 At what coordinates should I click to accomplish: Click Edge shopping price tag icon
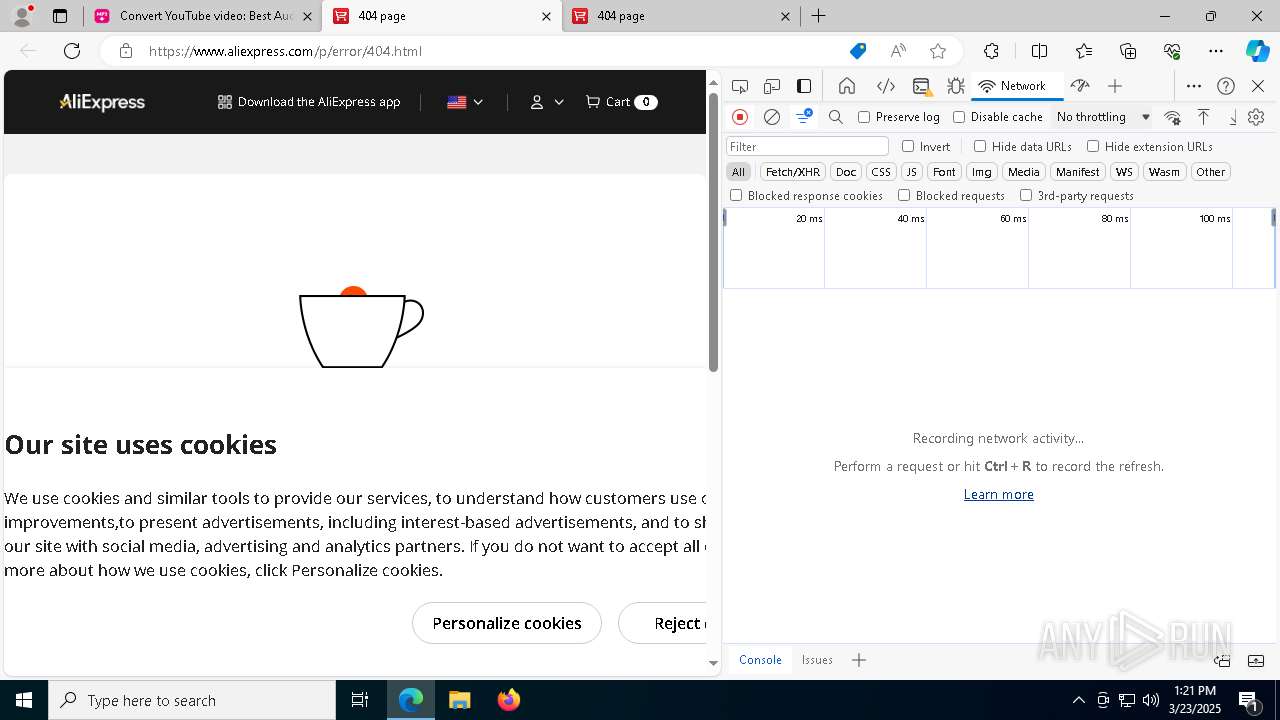(x=858, y=51)
